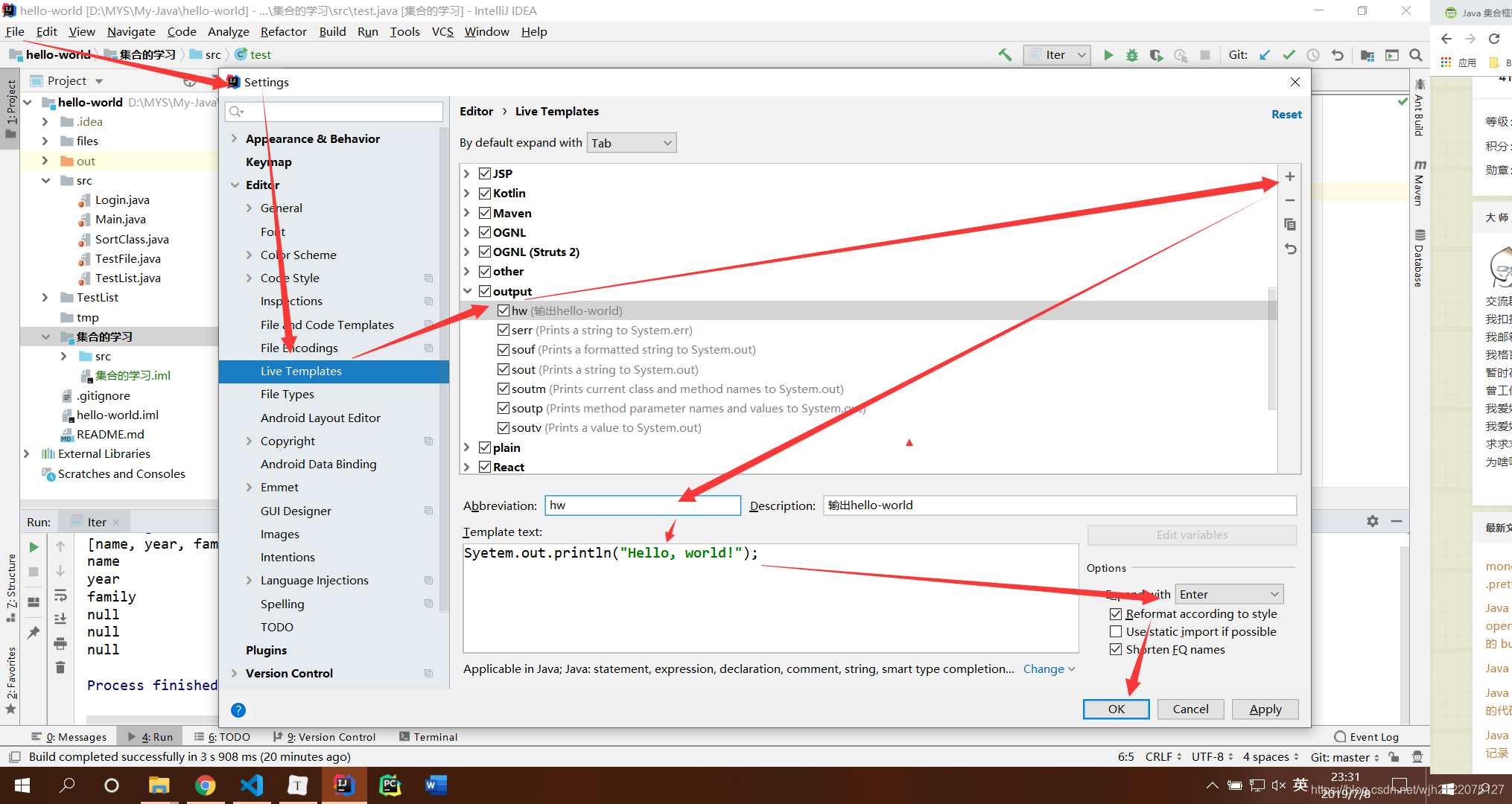Add a new live template with plus icon
The image size is (1512, 804).
1290,176
